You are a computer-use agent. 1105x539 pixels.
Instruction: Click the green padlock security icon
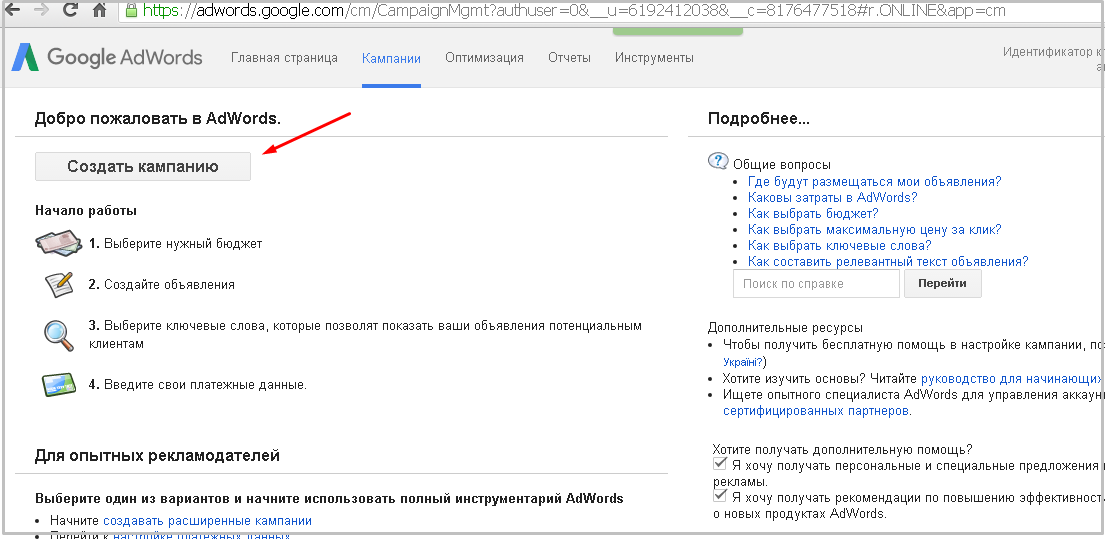click(x=130, y=11)
